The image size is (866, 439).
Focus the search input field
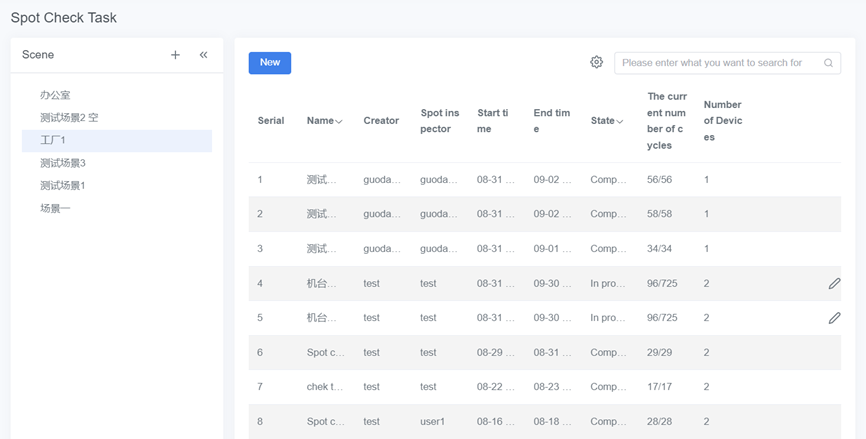[715, 63]
